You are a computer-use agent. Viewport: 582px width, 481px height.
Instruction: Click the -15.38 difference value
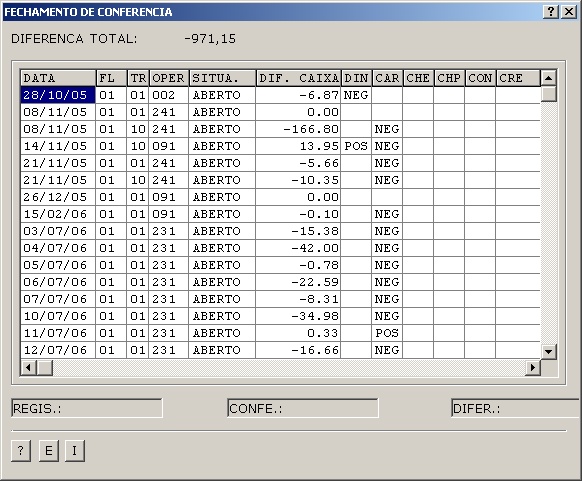point(315,231)
